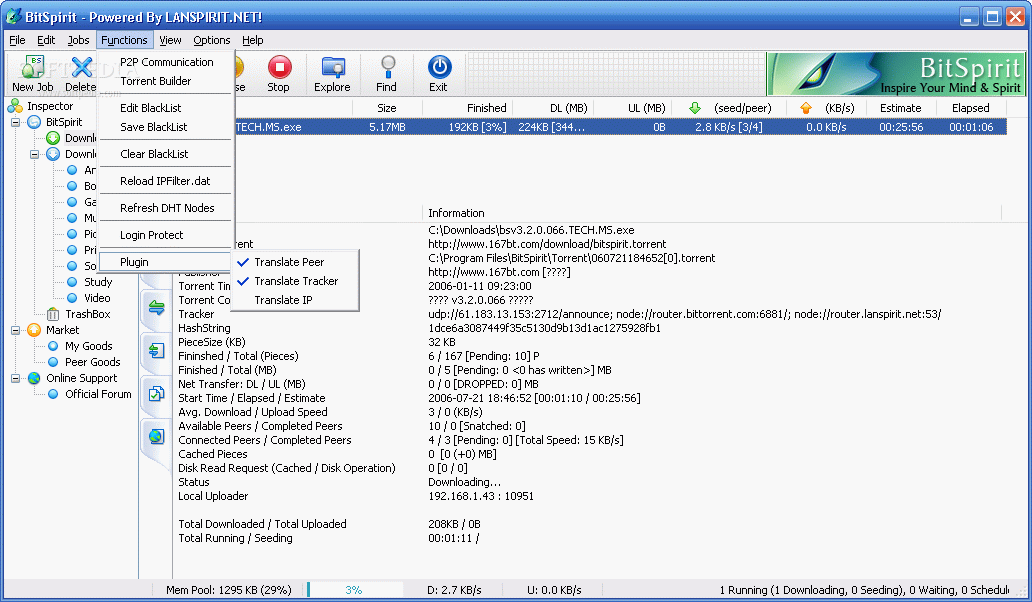Click the BitSpirit banner logo
Screen dimensions: 1032x602
point(896,74)
